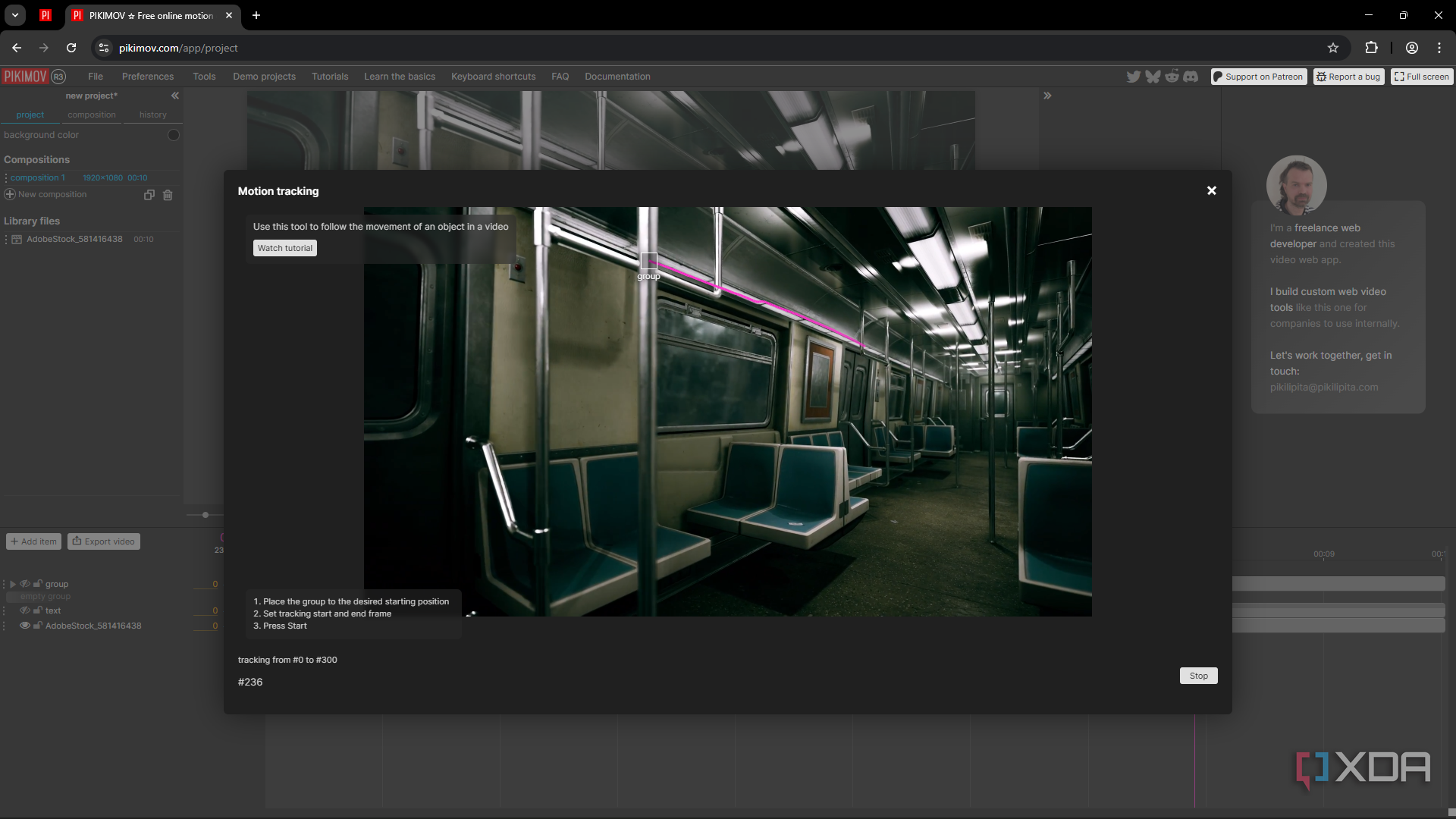This screenshot has width=1456, height=819.
Task: Toggle lock on AdobeStock_581416438 layer
Action: tap(37, 626)
